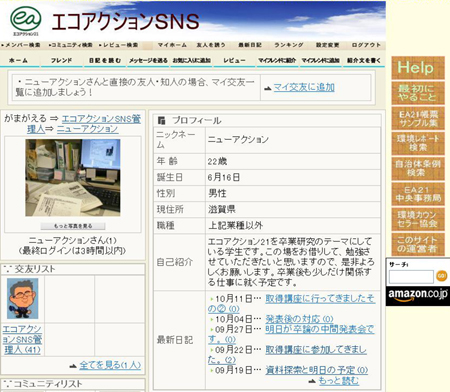
Task: Open diary entry 発表後の対応
Action: (299, 319)
